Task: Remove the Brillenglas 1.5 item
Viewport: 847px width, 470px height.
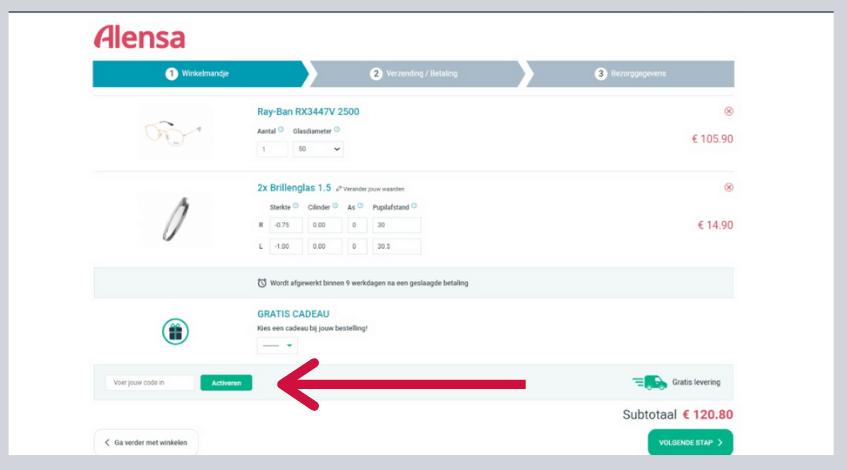Action: point(728,187)
